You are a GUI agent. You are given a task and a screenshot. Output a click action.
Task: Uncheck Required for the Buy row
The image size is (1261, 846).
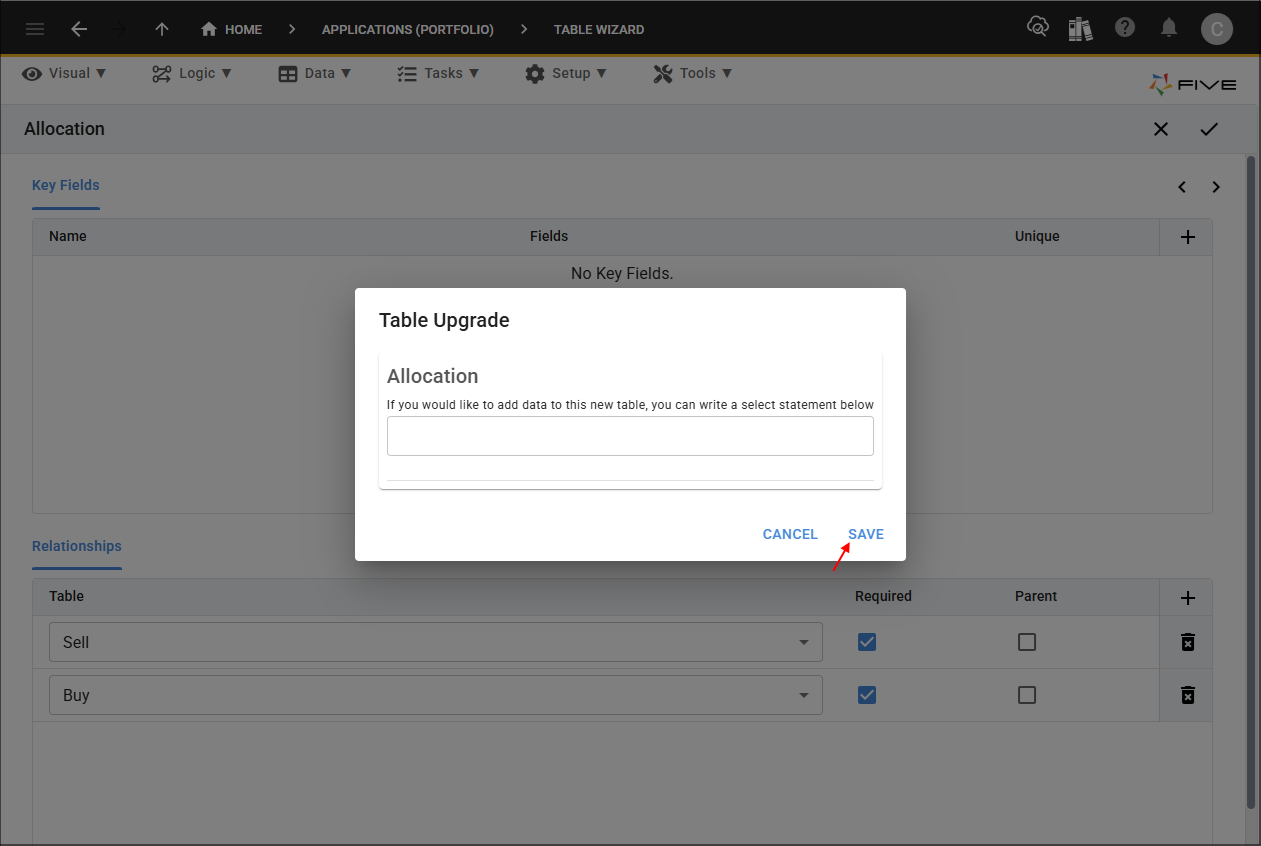pos(867,695)
